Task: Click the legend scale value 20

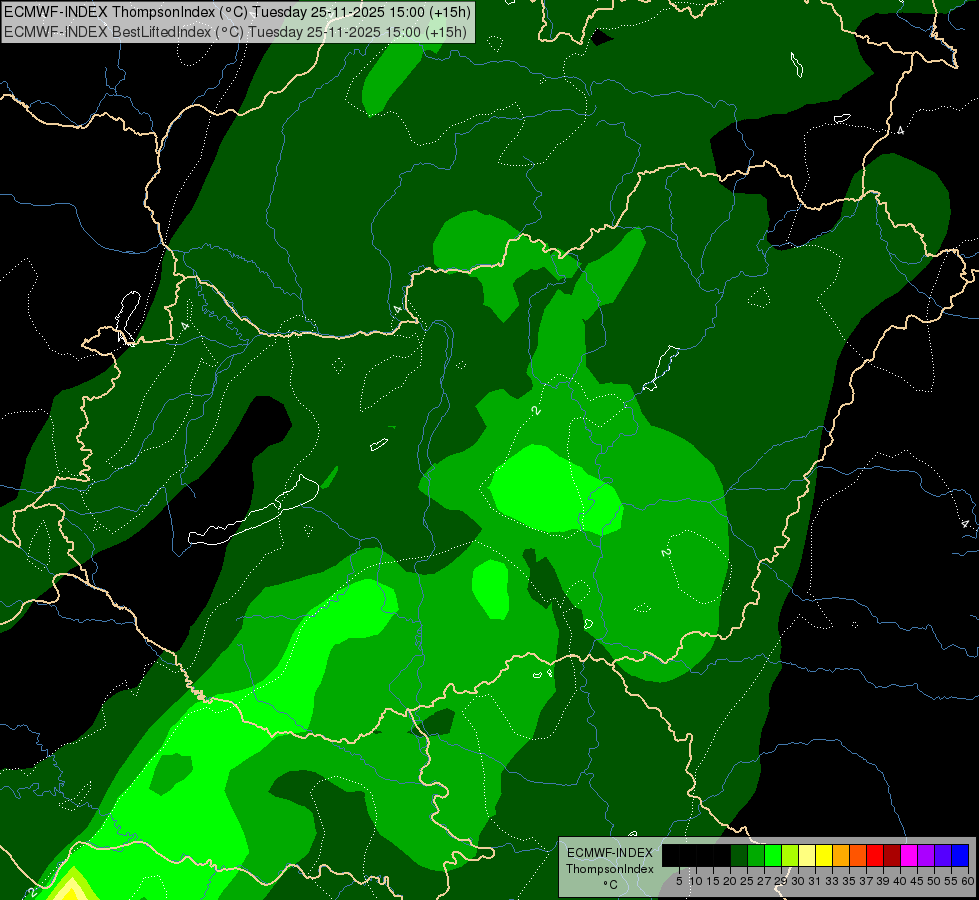Action: (731, 881)
